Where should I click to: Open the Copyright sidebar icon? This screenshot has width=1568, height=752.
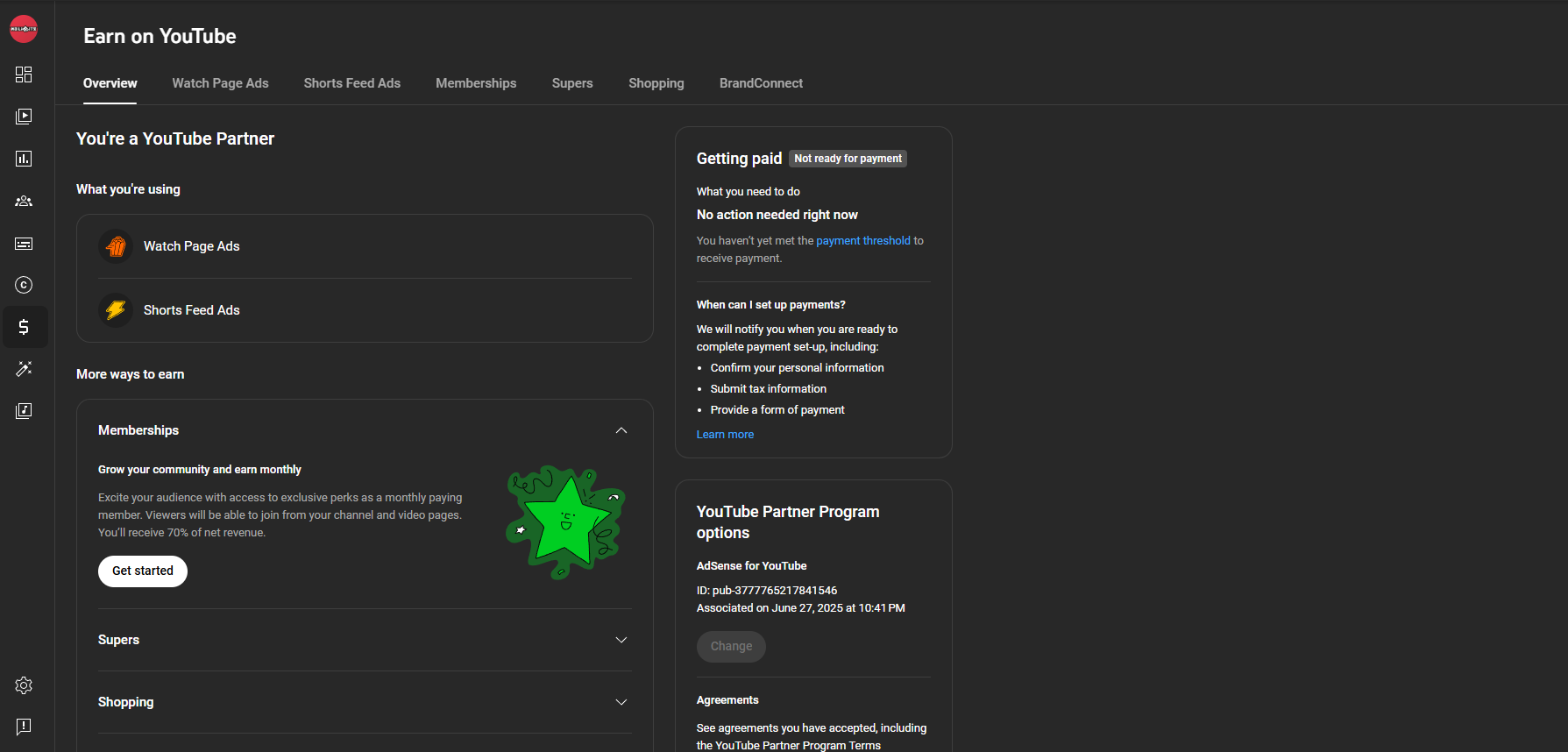24,285
